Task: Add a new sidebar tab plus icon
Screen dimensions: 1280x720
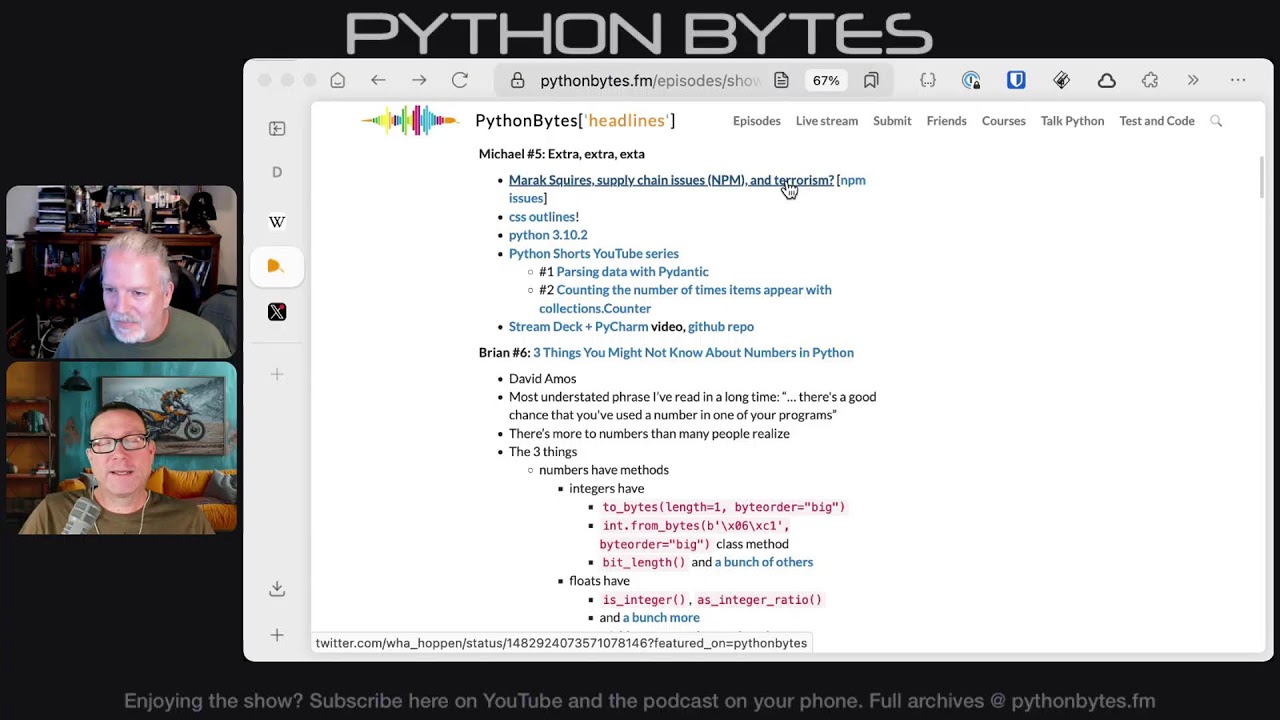Action: (277, 374)
